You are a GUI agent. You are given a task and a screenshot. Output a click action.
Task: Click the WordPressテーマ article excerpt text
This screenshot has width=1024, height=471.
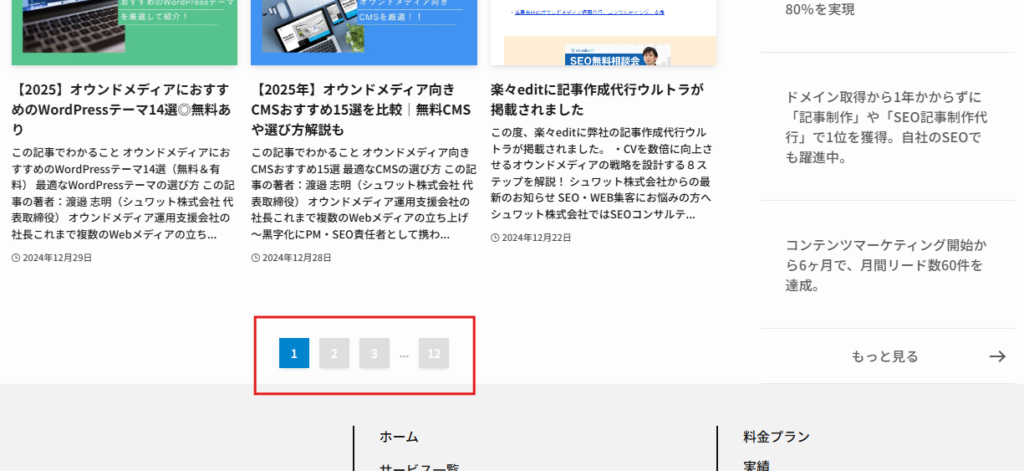click(123, 193)
